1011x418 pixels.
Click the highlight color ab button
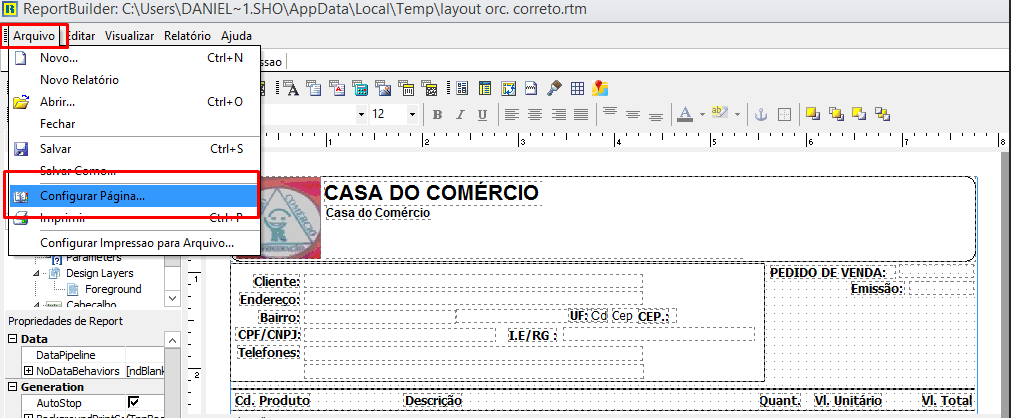[x=720, y=112]
